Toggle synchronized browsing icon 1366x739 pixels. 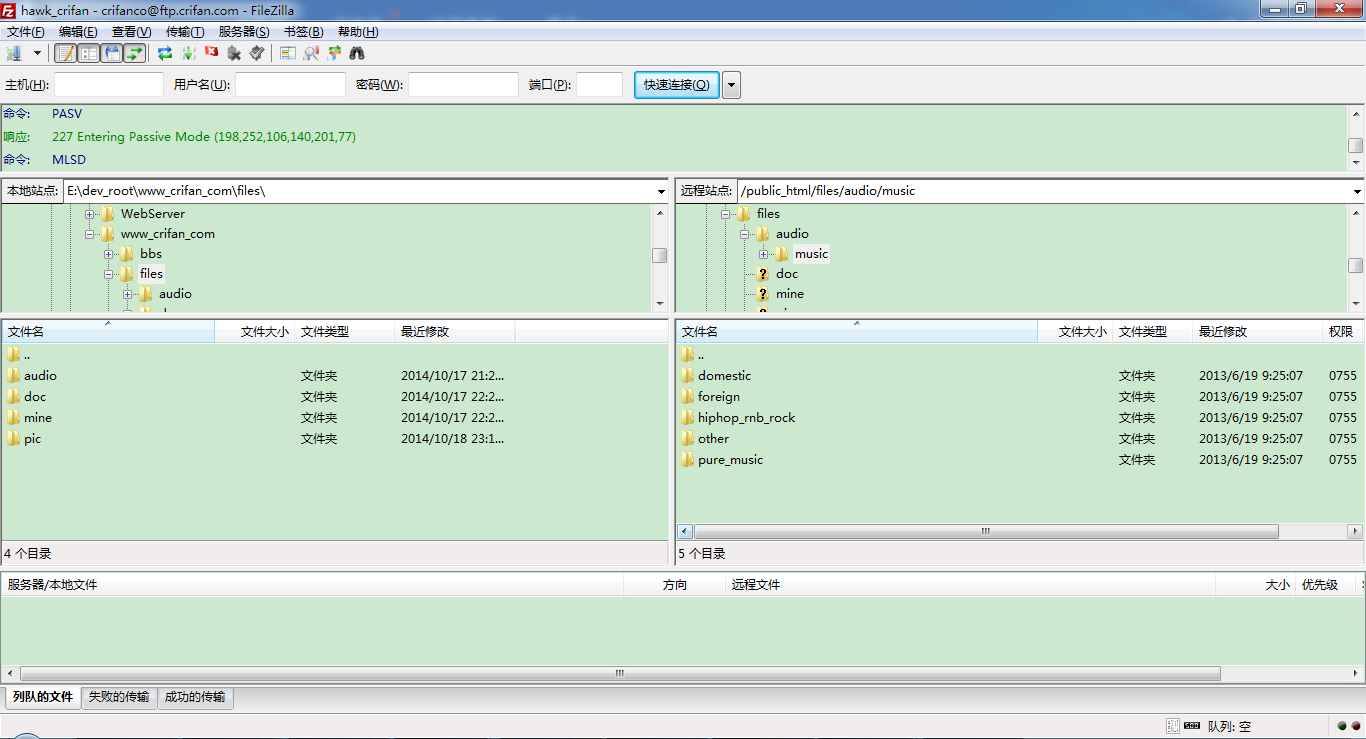point(334,53)
